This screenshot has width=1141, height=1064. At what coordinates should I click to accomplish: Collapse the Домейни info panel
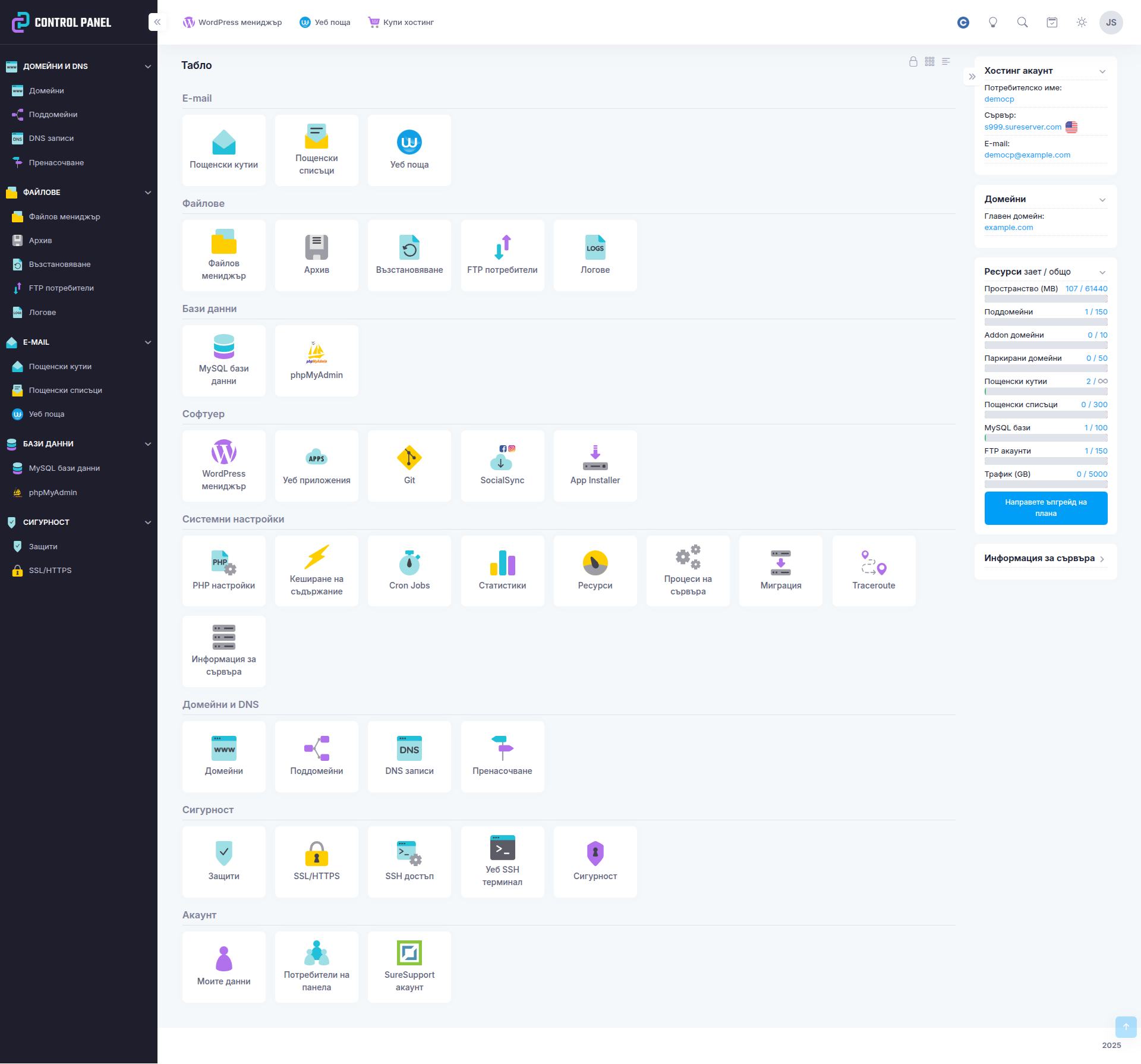click(x=1102, y=200)
